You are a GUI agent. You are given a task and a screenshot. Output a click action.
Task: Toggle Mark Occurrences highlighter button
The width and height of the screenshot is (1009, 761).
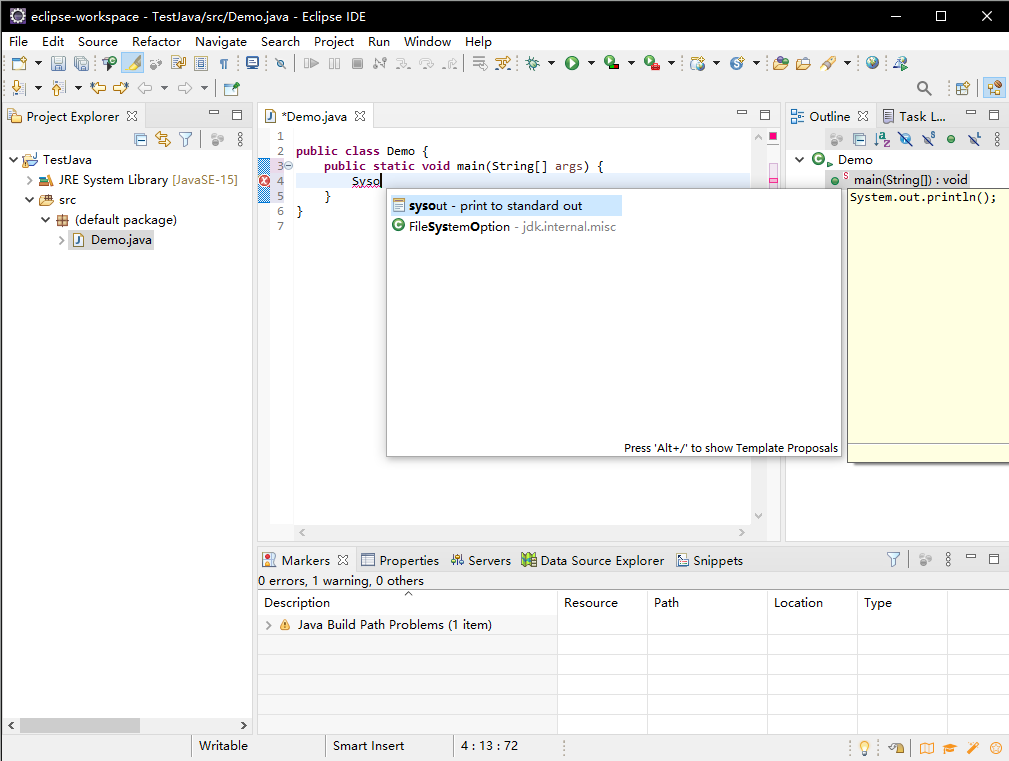[133, 63]
